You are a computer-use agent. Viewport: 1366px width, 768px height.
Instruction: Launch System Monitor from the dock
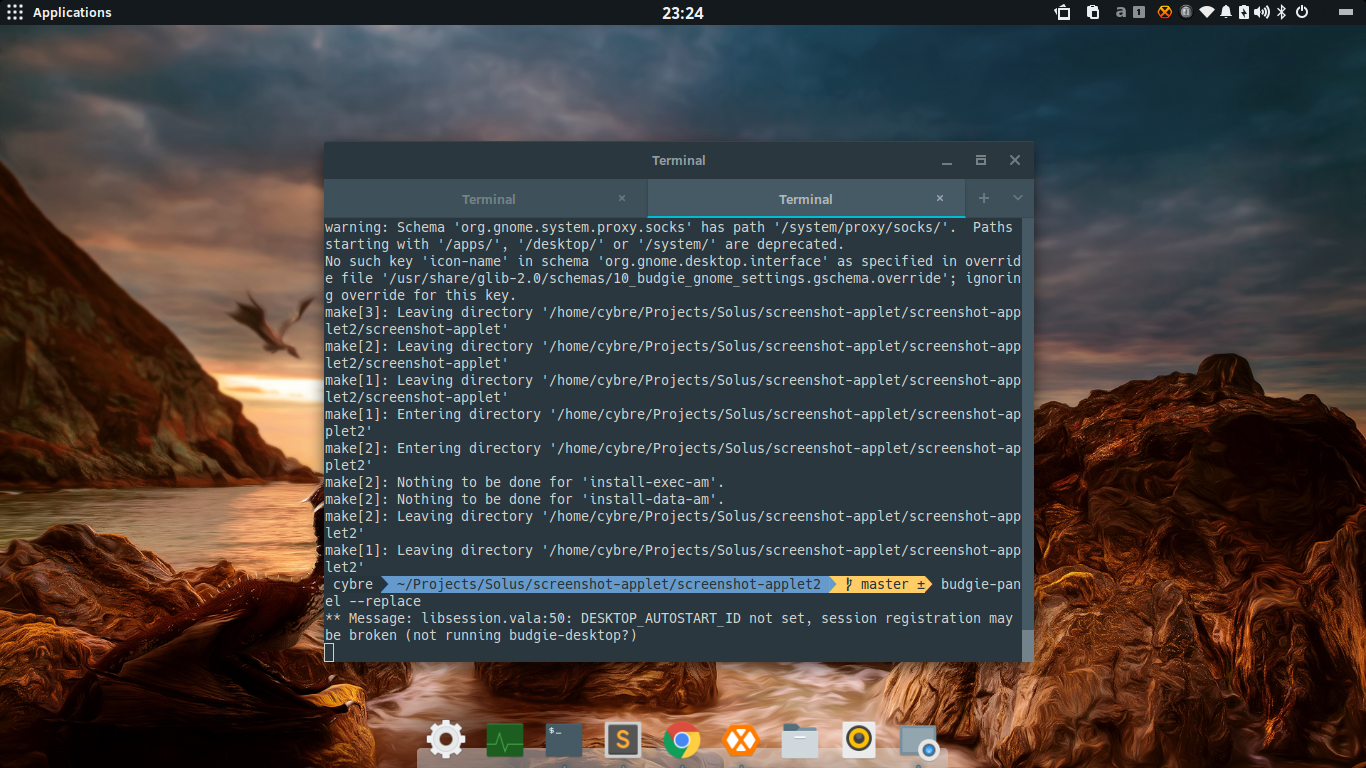(x=505, y=741)
